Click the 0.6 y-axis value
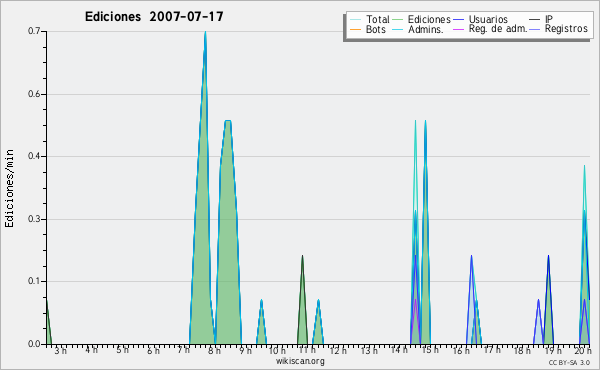 pyautogui.click(x=34, y=94)
